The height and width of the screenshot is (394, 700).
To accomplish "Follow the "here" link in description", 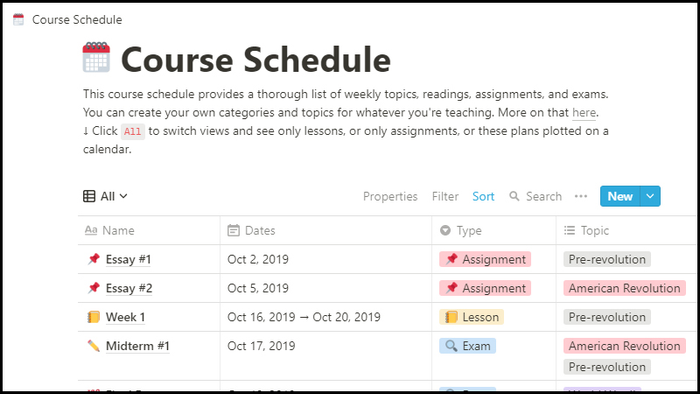I will coord(584,112).
